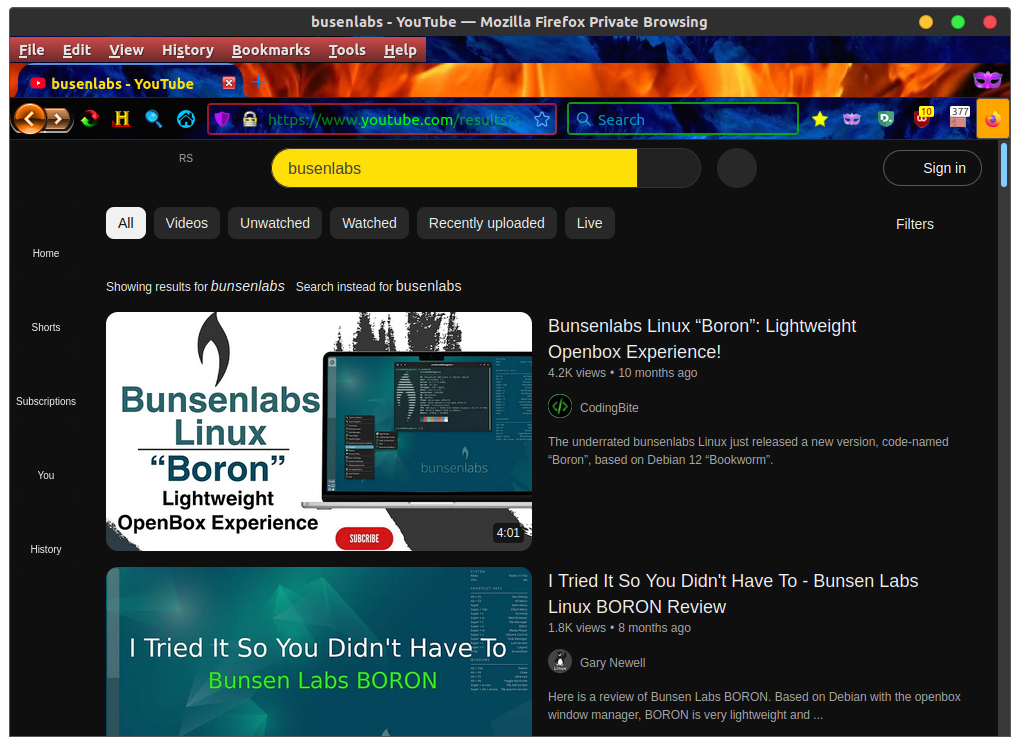Click the yellow window minimize button
Screen dimensions: 1020x746
pos(926,22)
